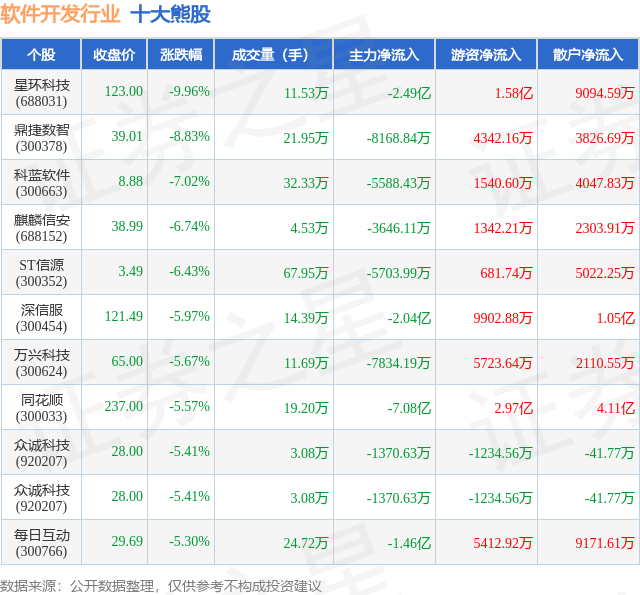Click the 个股 column header
This screenshot has width=640, height=595.
point(41,54)
